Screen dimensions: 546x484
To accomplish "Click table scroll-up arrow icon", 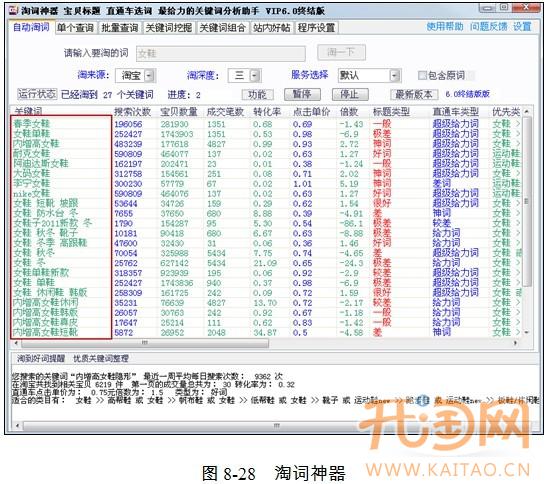I will [x=526, y=112].
